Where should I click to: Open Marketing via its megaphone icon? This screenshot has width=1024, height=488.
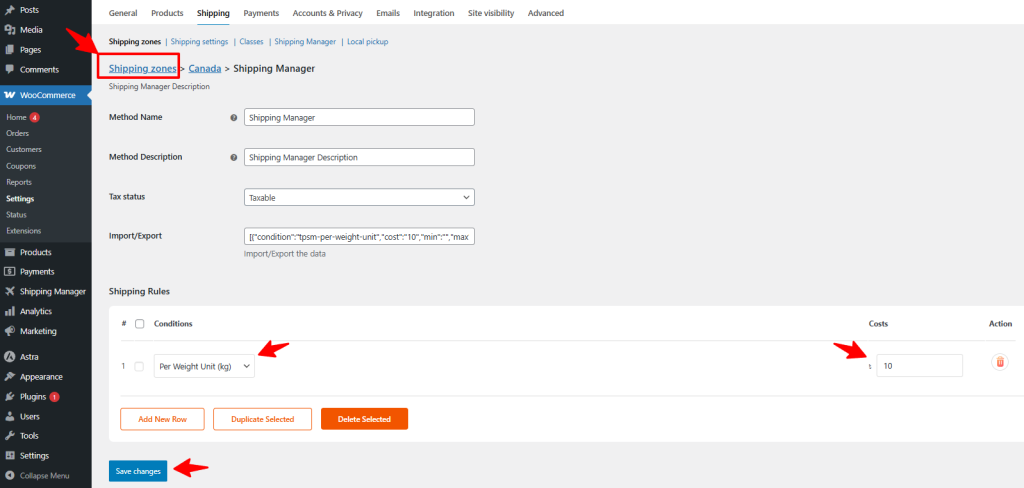(x=10, y=331)
